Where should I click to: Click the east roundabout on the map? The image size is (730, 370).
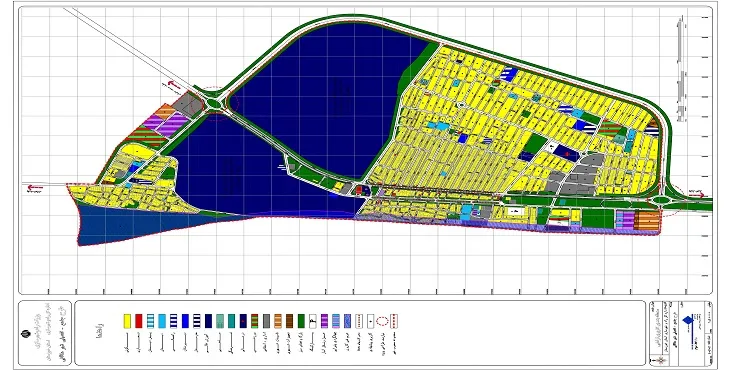pyautogui.click(x=661, y=201)
